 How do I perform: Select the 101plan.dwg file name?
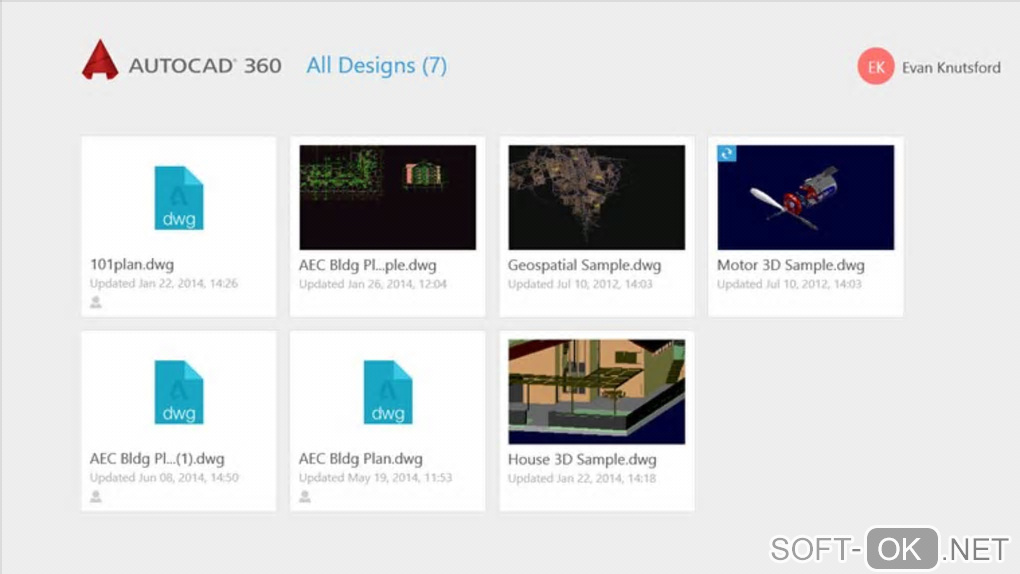click(132, 264)
